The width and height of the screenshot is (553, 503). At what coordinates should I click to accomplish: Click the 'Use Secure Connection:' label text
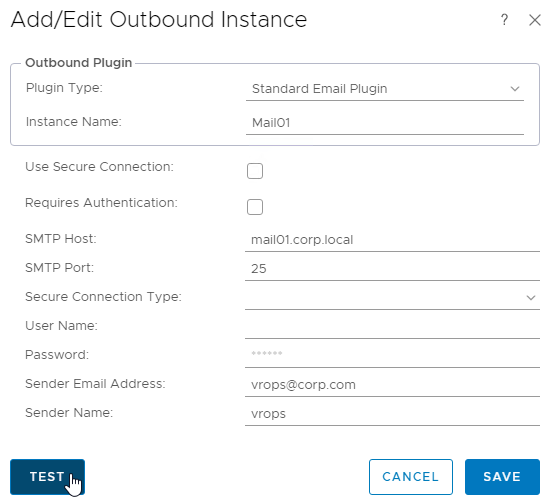coord(99,166)
